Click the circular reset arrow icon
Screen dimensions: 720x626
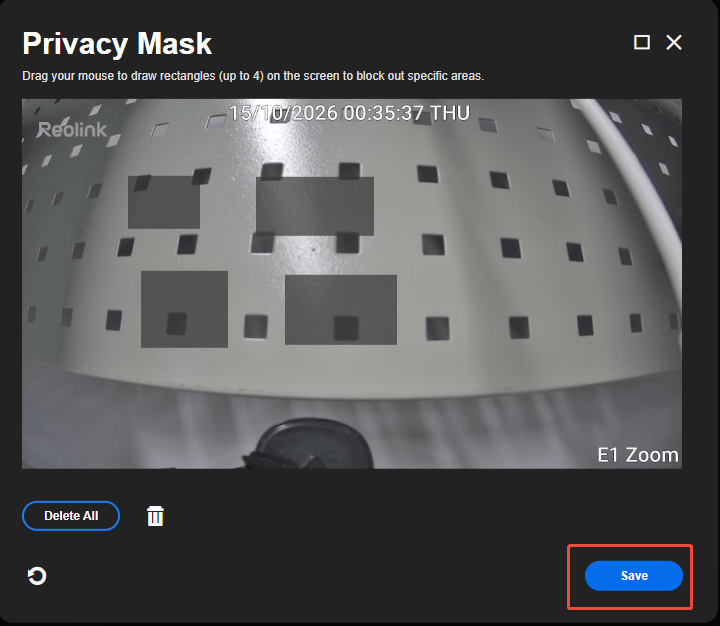pos(37,575)
